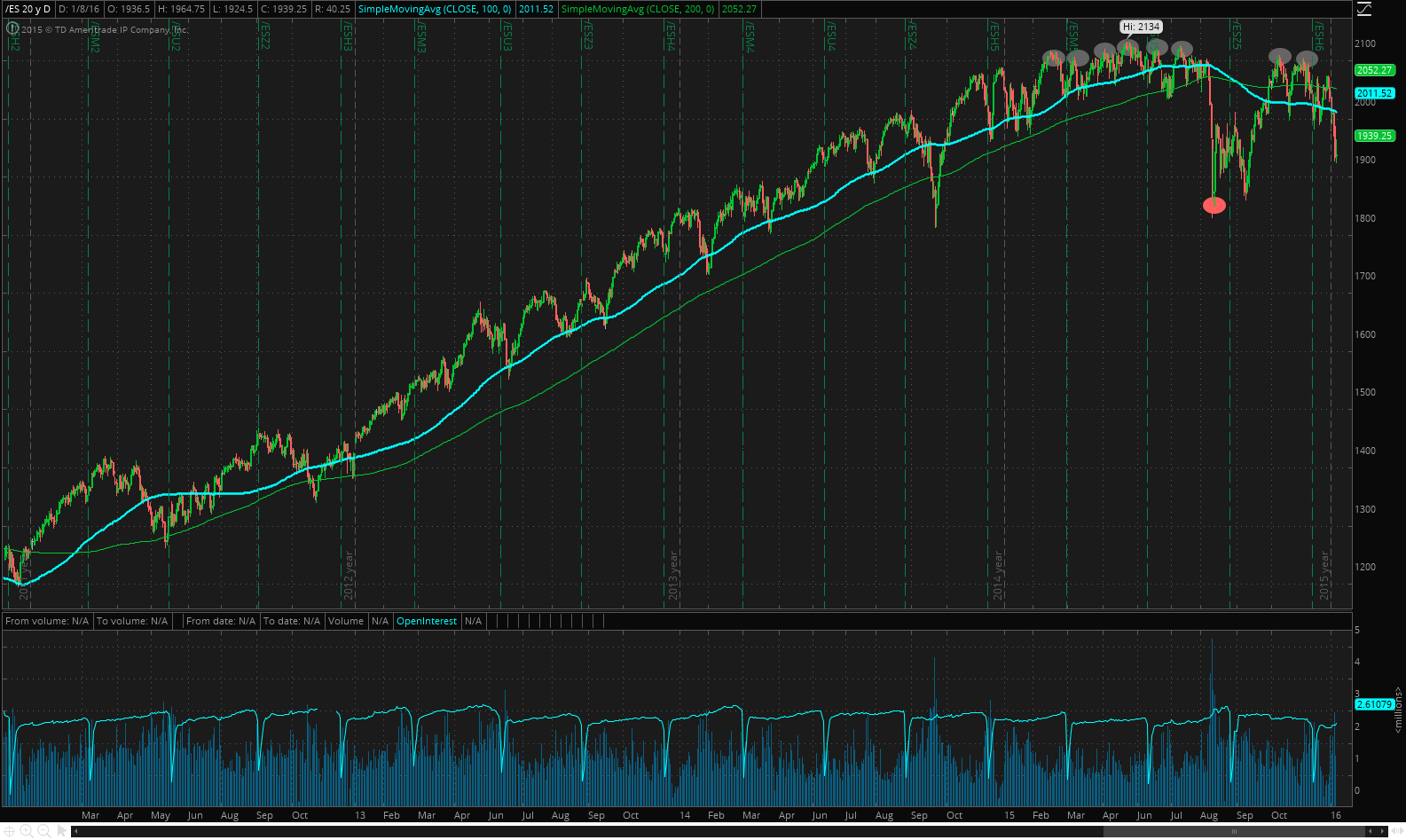Click the R: 40.25 range value
Viewport: 1406px width, 840px height.
(333, 9)
